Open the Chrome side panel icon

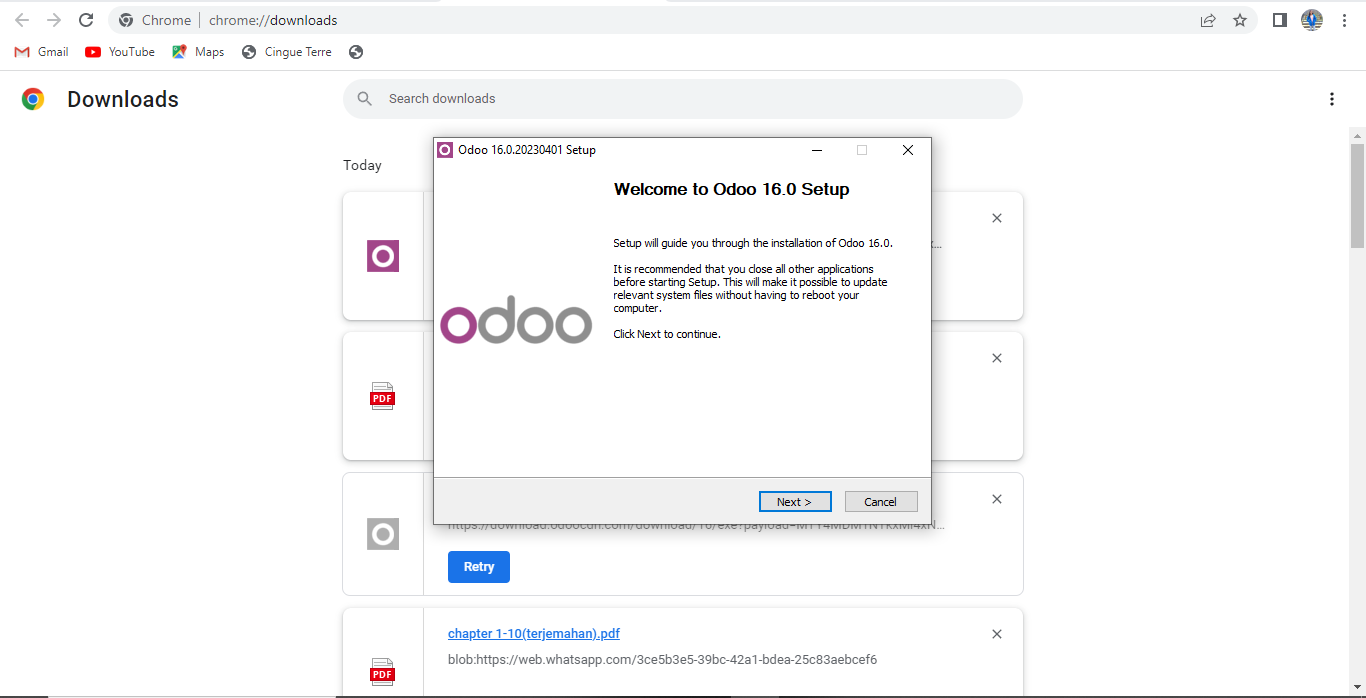pyautogui.click(x=1279, y=20)
